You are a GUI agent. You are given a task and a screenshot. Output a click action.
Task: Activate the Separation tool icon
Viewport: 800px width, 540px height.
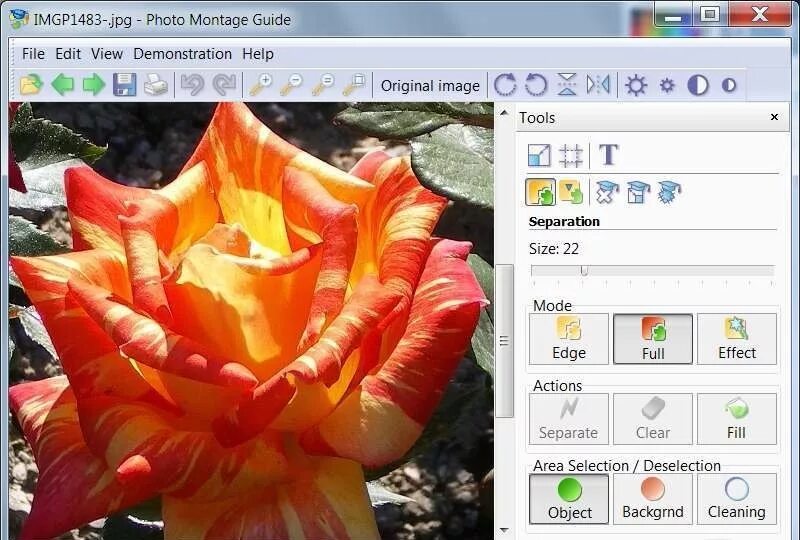[x=541, y=192]
